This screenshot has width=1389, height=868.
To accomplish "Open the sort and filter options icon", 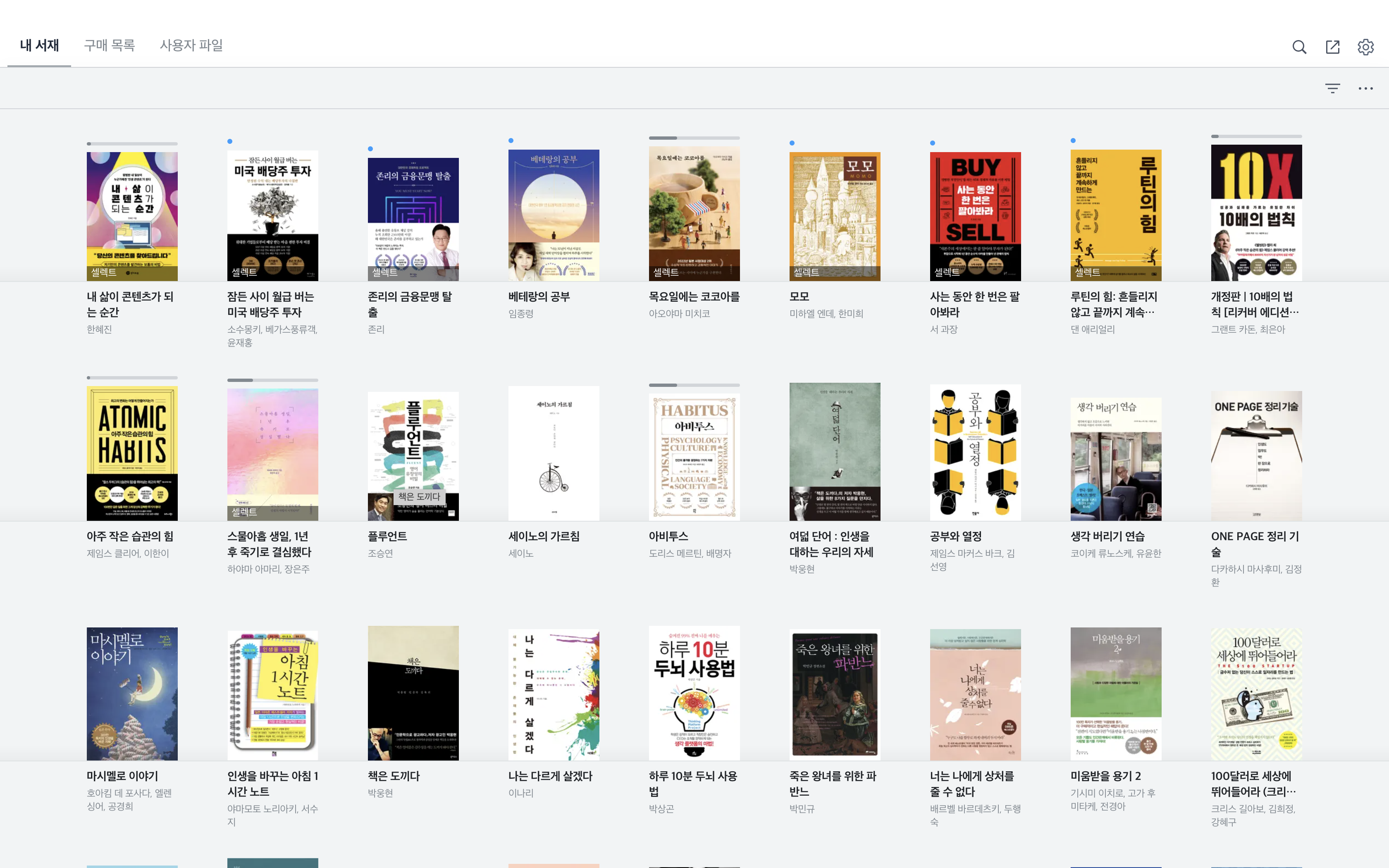I will click(x=1333, y=88).
